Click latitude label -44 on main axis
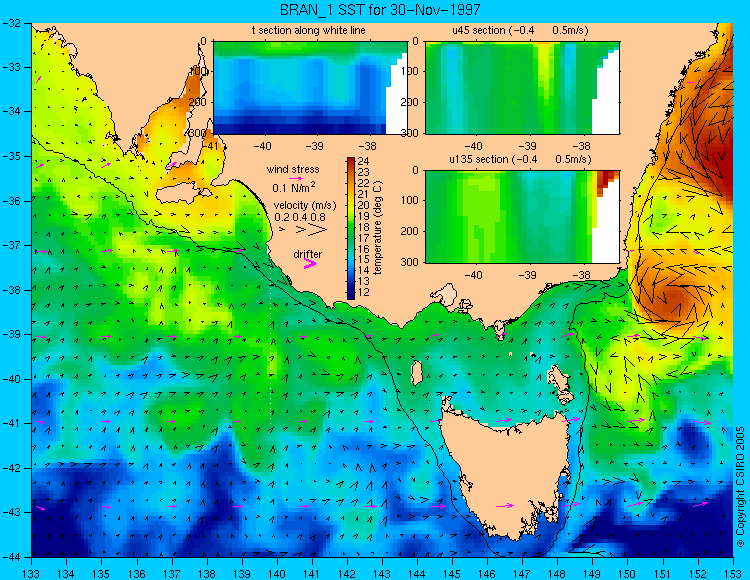Viewport: 750px width, 580px height. coord(11,557)
